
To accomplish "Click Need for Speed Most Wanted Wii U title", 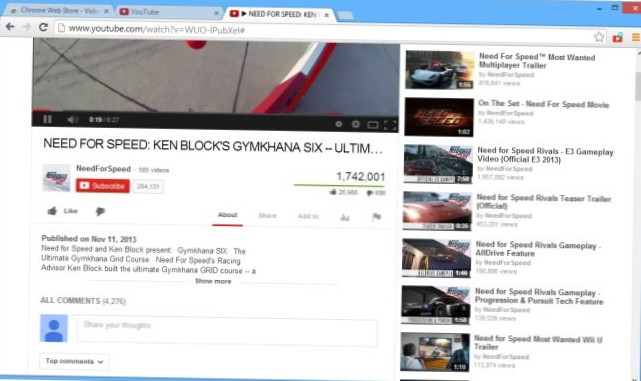I will coord(538,343).
